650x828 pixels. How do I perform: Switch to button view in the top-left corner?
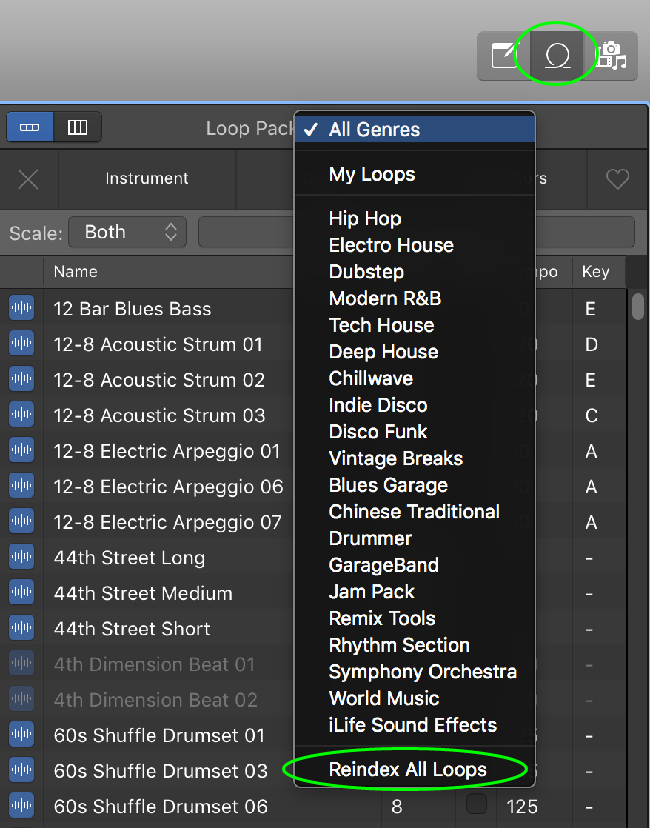pyautogui.click(x=29, y=127)
